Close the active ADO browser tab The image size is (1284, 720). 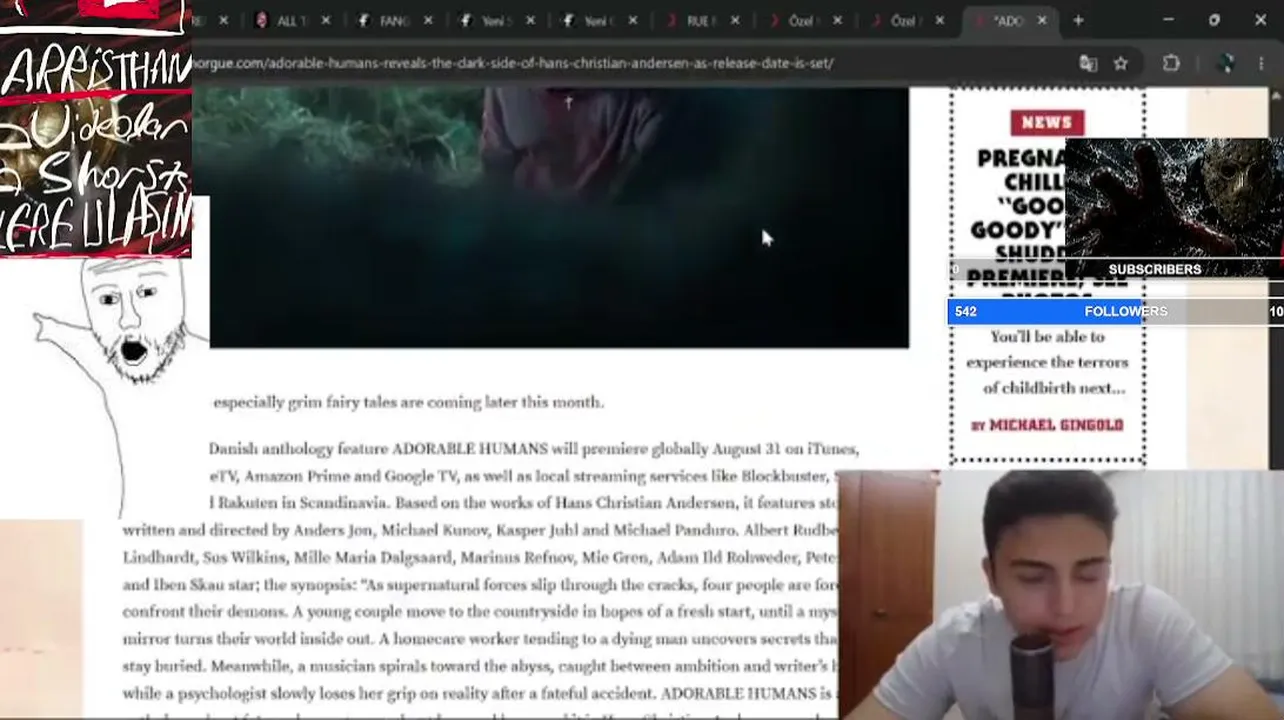click(x=1041, y=21)
